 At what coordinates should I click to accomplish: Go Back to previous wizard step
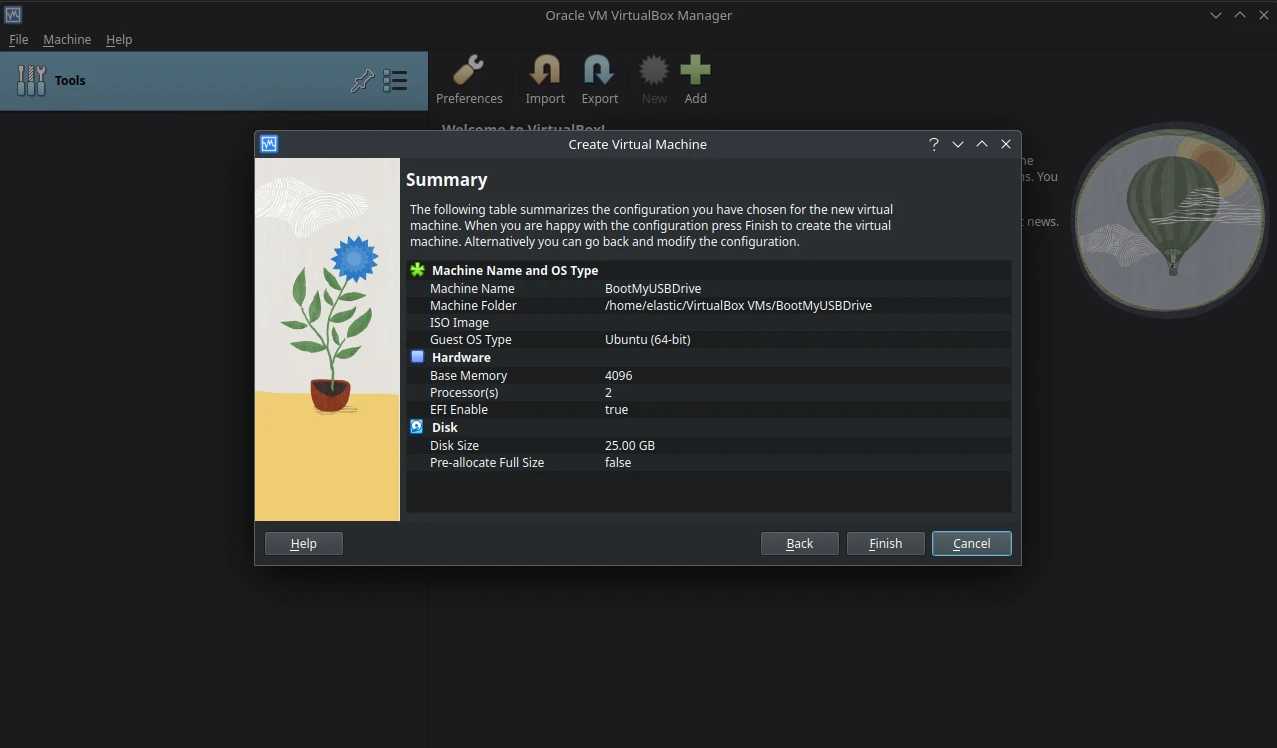(x=800, y=543)
